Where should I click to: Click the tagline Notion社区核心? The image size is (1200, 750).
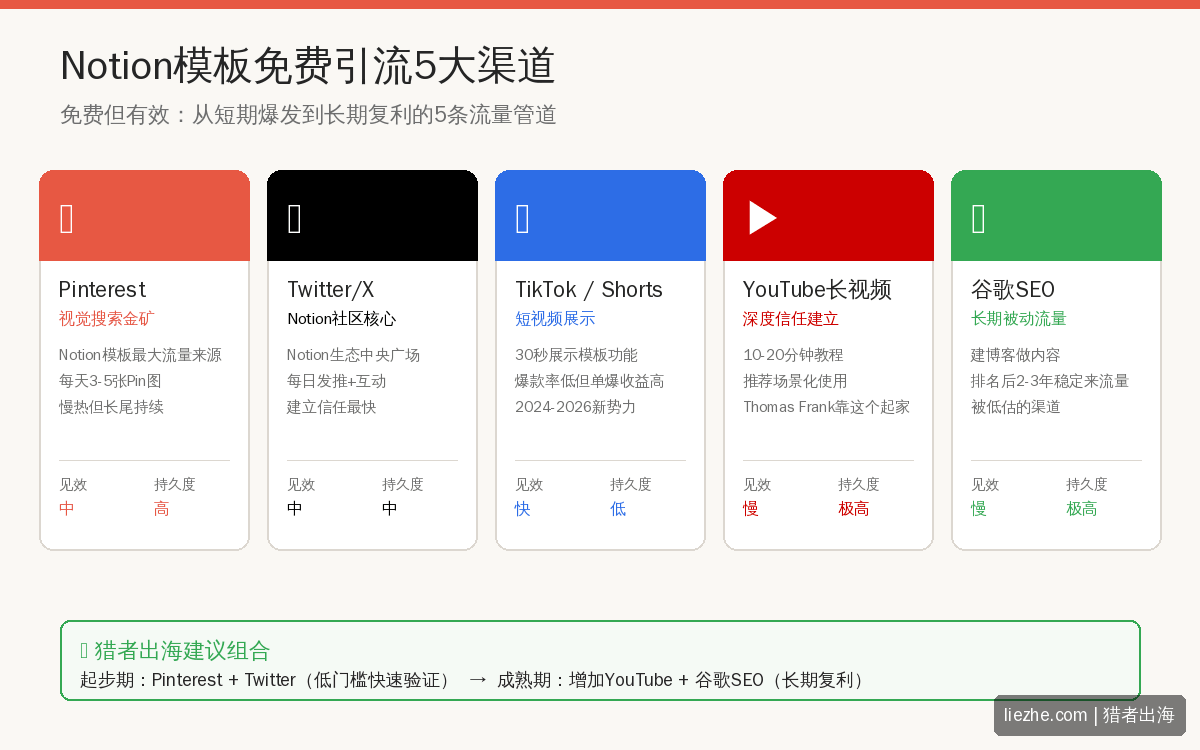tap(341, 319)
